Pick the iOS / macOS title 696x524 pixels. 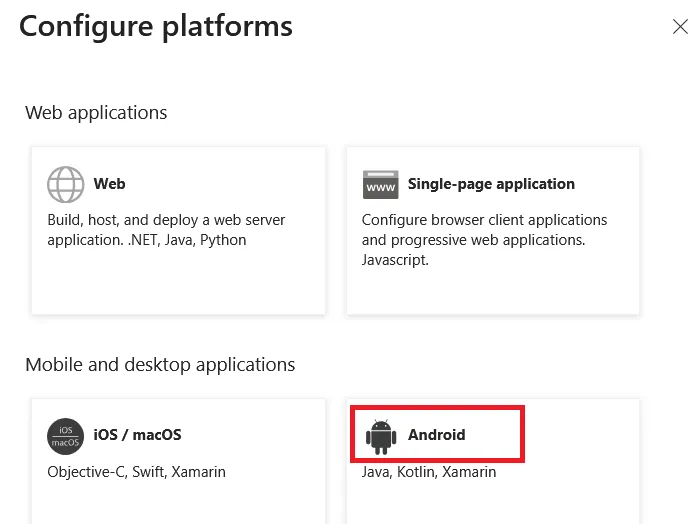[x=137, y=435]
